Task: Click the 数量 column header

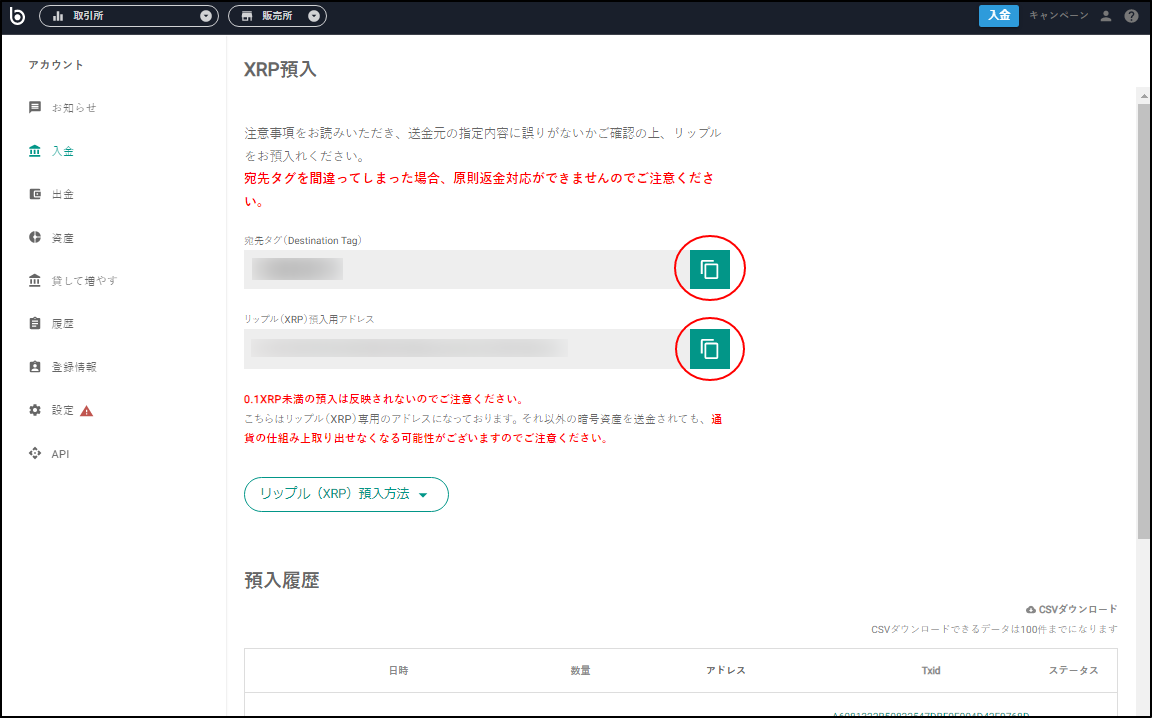Action: (x=580, y=670)
